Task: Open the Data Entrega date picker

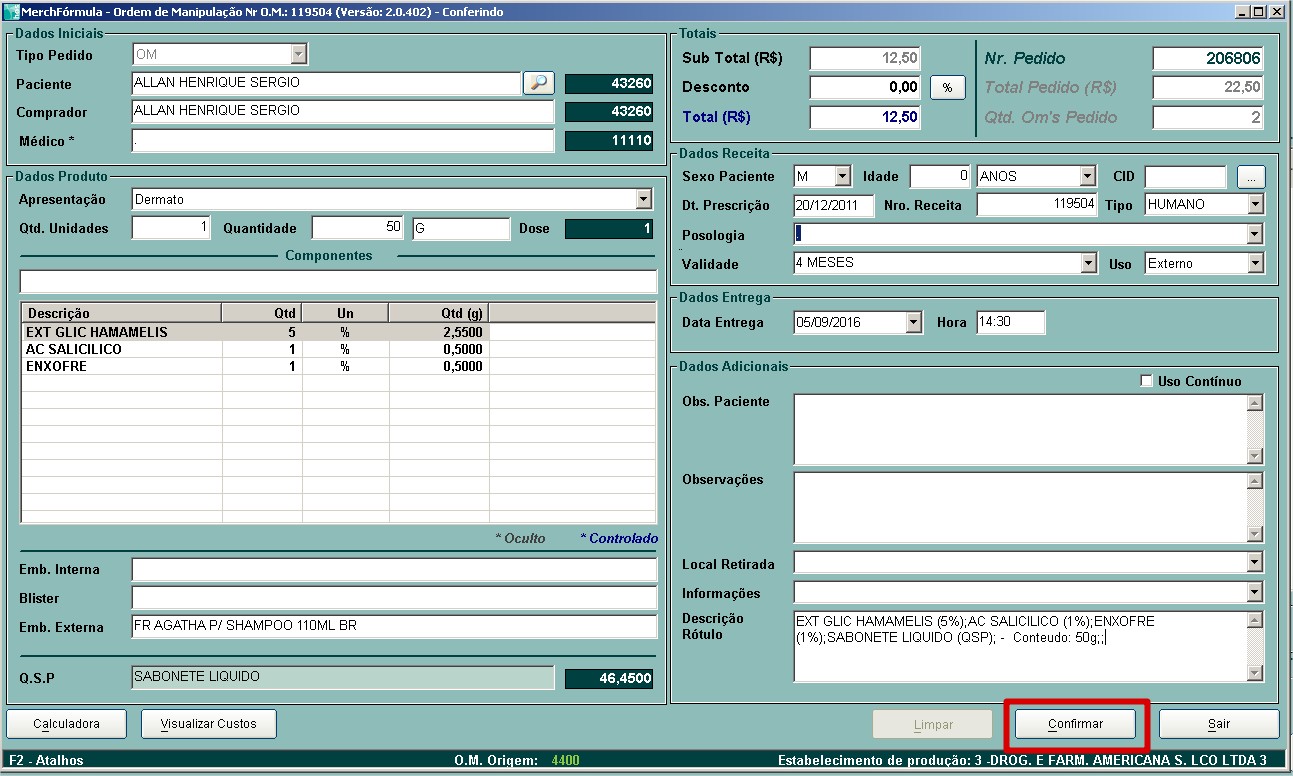Action: 912,323
